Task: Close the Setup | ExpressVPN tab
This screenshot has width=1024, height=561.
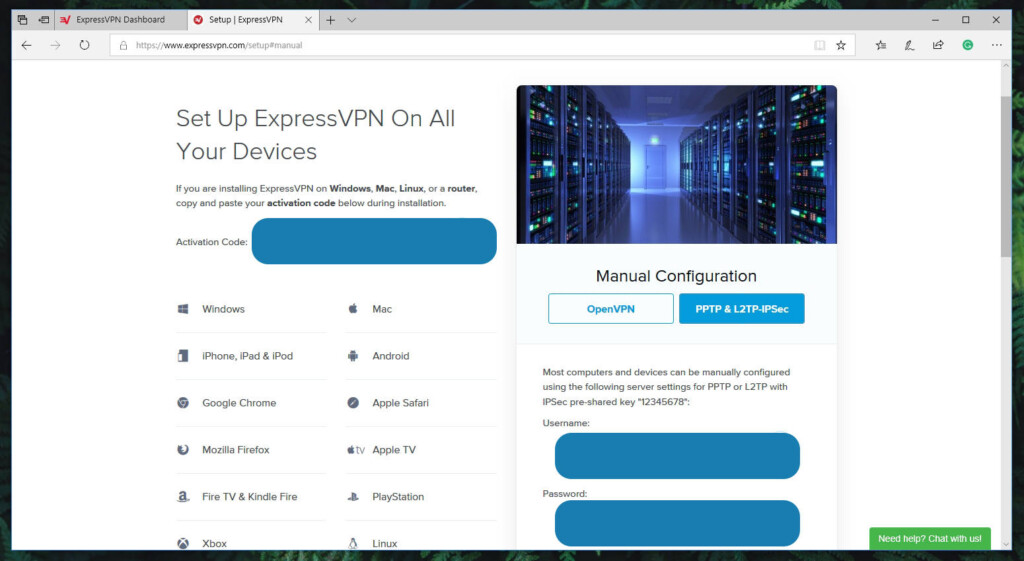Action: 308,20
